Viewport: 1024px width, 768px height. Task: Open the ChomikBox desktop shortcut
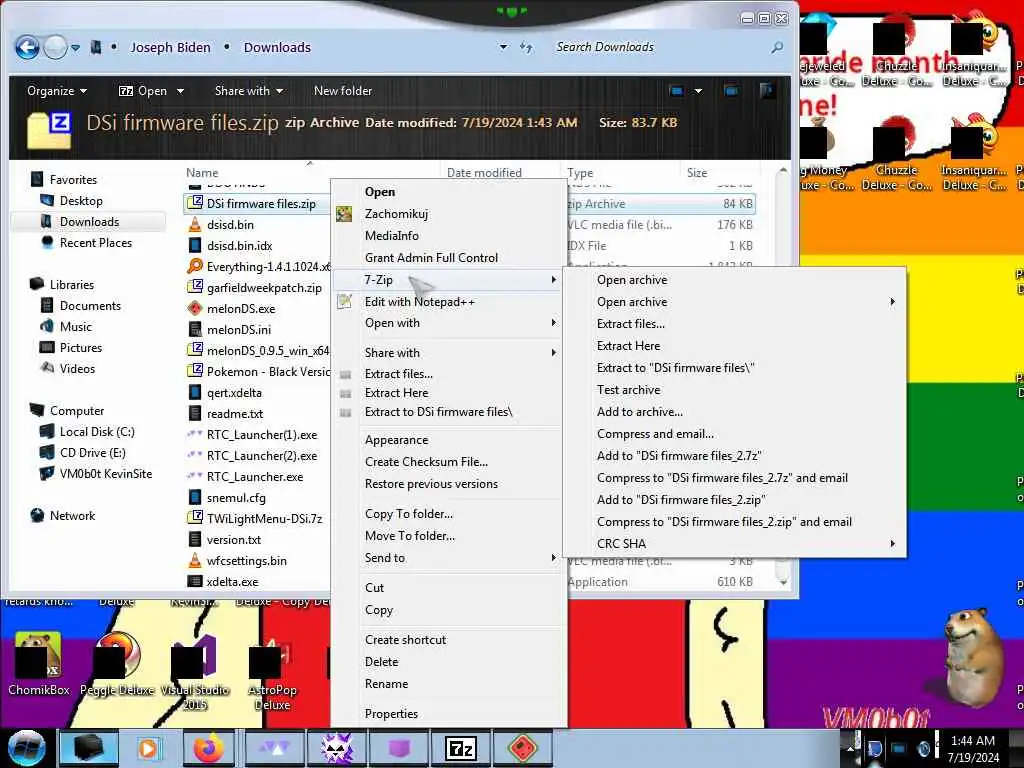coord(38,663)
